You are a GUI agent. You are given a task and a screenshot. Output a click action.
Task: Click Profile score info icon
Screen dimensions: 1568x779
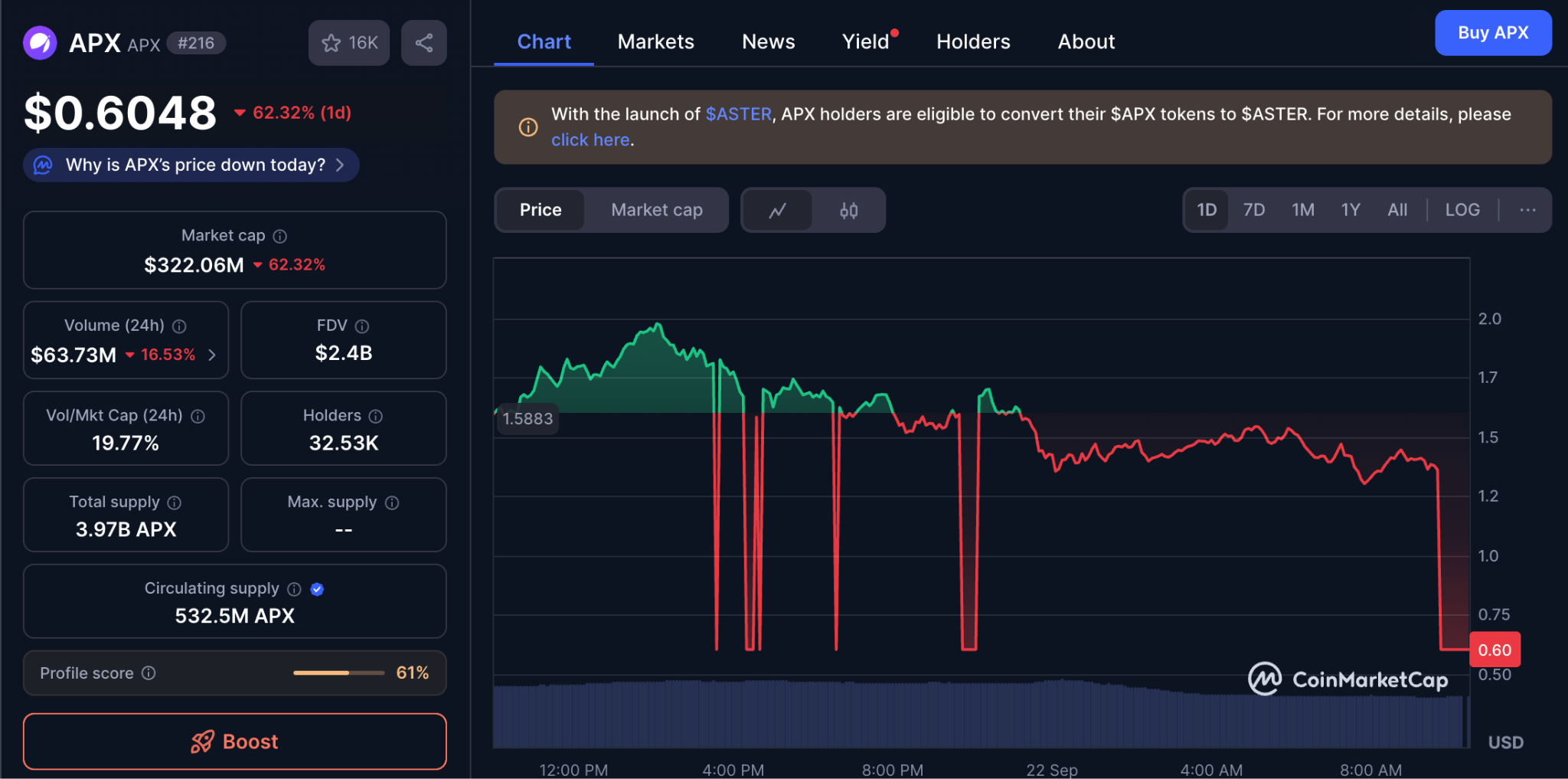coord(149,673)
